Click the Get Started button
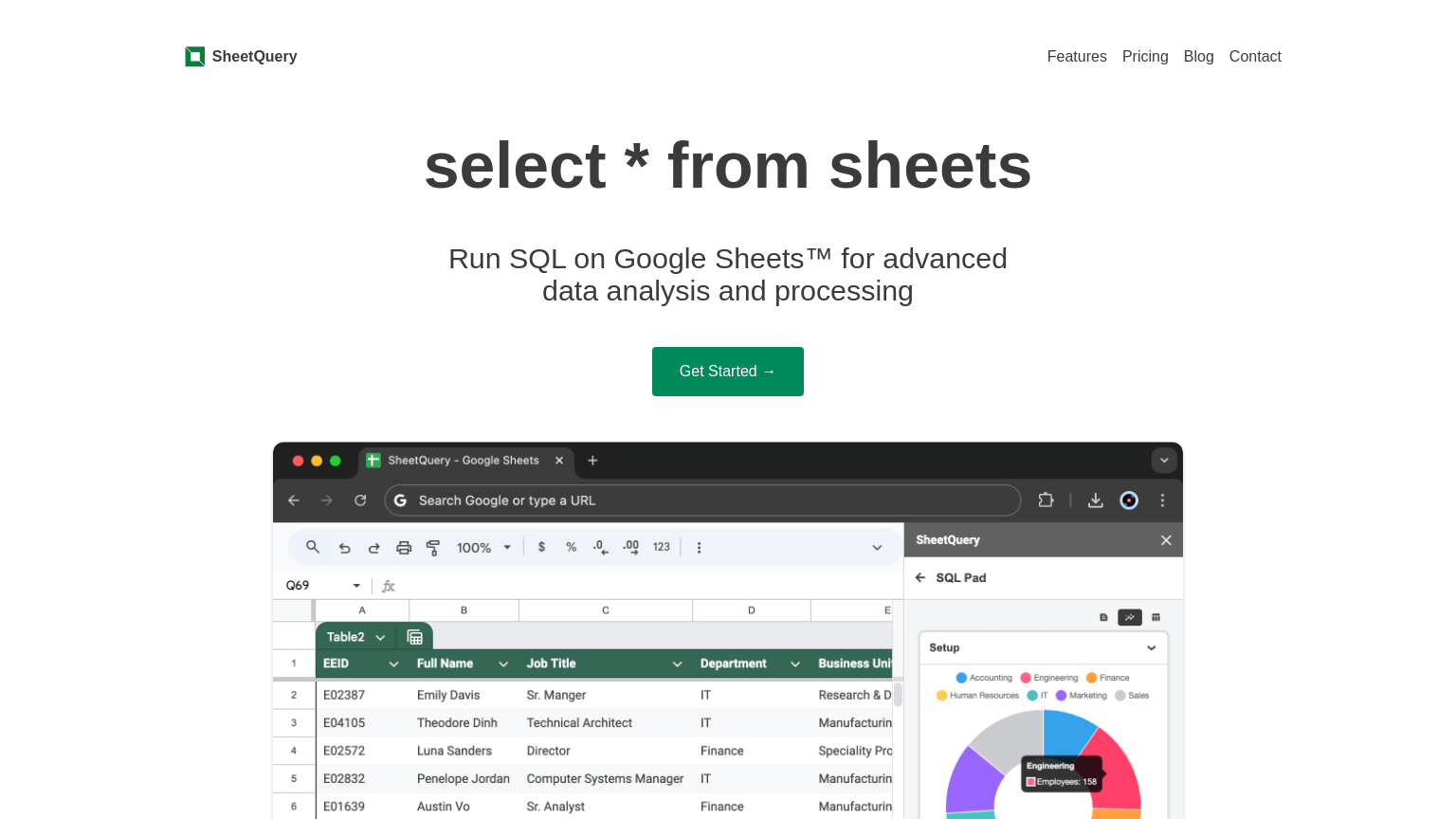The image size is (1456, 819). pos(728,372)
